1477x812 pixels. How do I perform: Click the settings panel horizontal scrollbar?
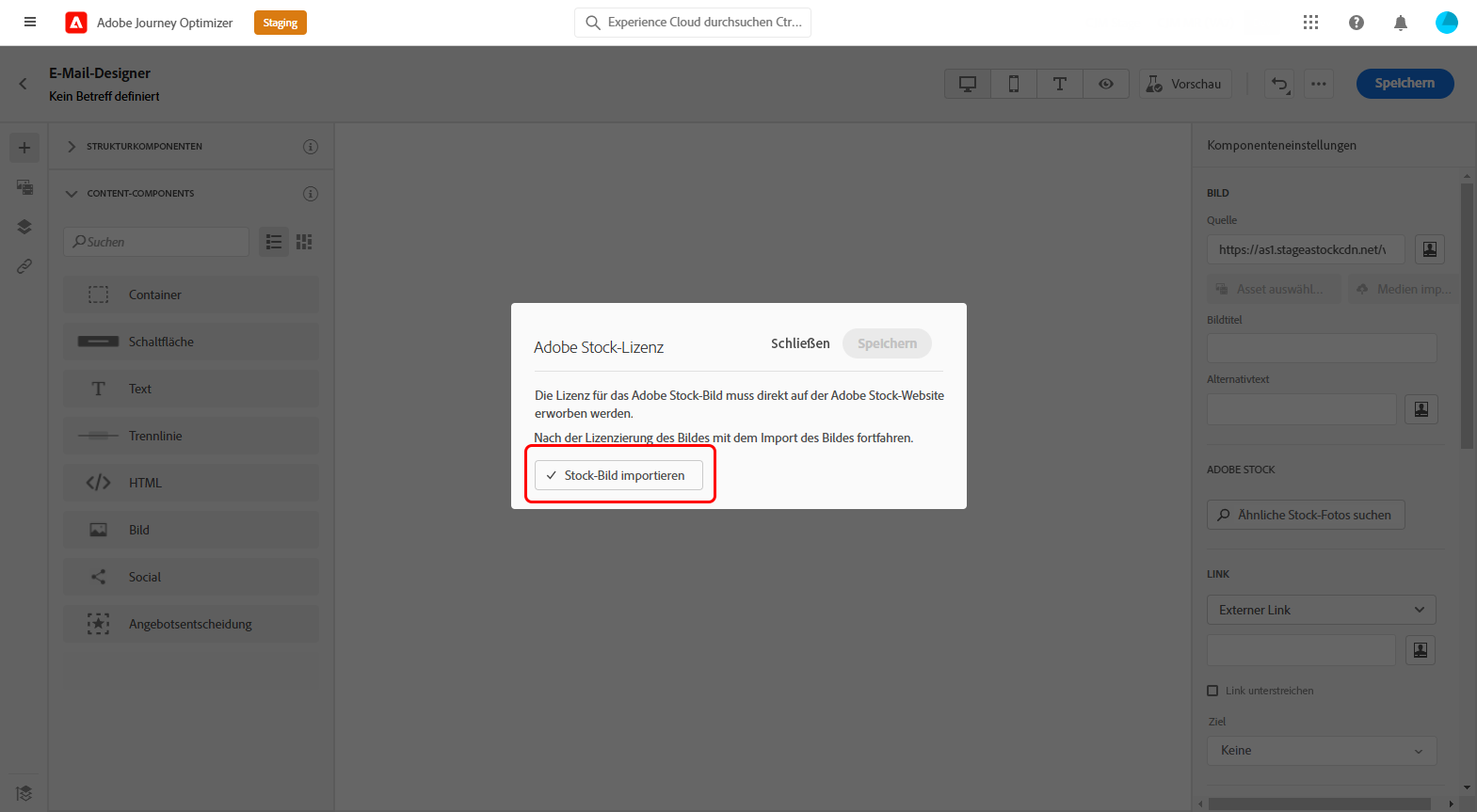point(1320,804)
